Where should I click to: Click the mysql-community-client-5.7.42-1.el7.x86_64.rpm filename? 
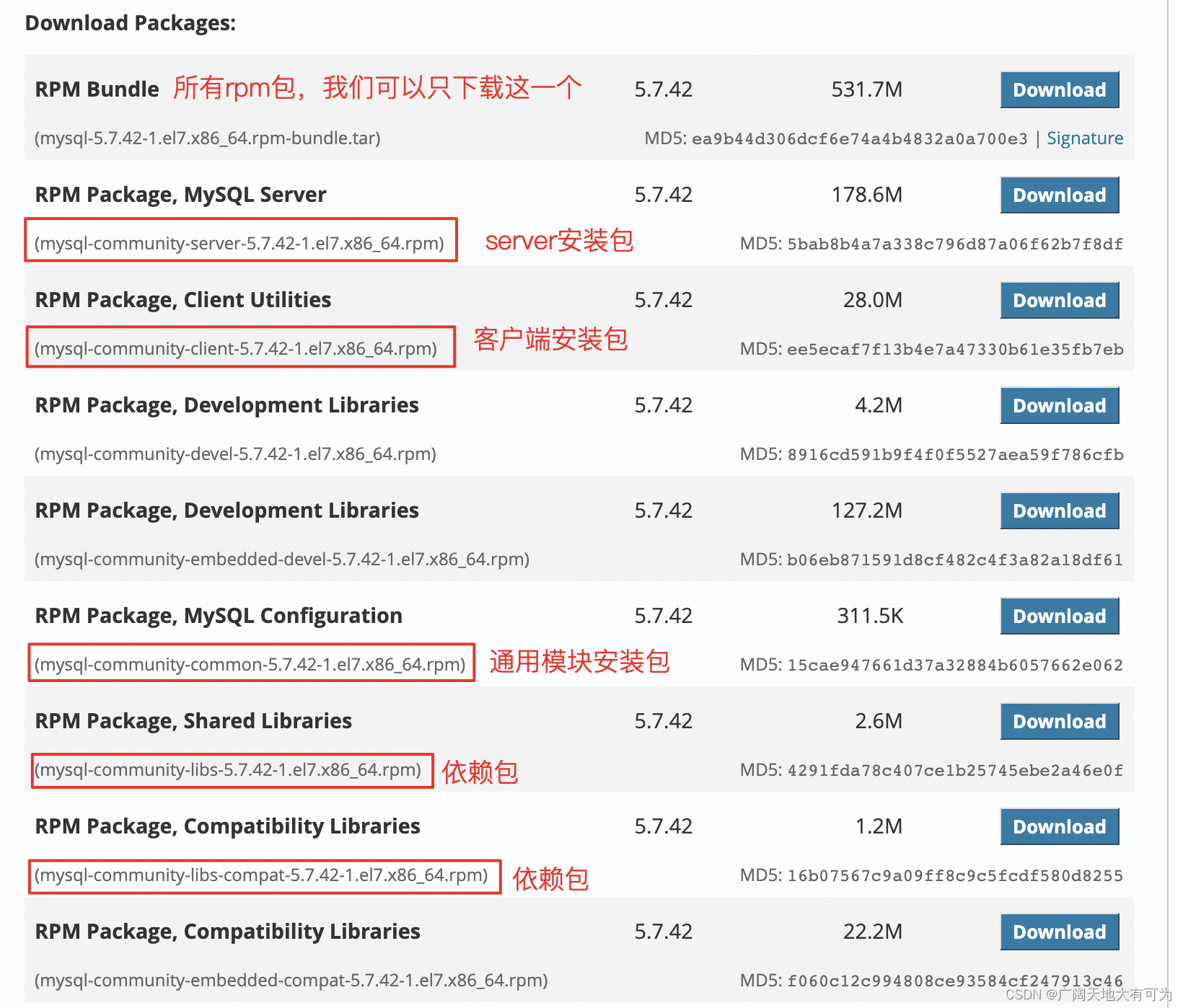tap(236, 348)
